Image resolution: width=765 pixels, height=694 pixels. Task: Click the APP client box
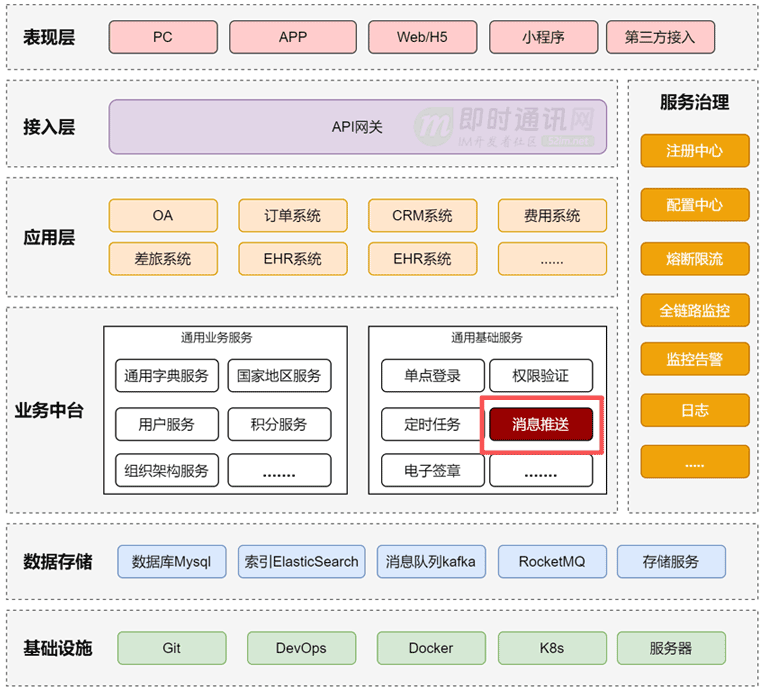click(x=292, y=37)
